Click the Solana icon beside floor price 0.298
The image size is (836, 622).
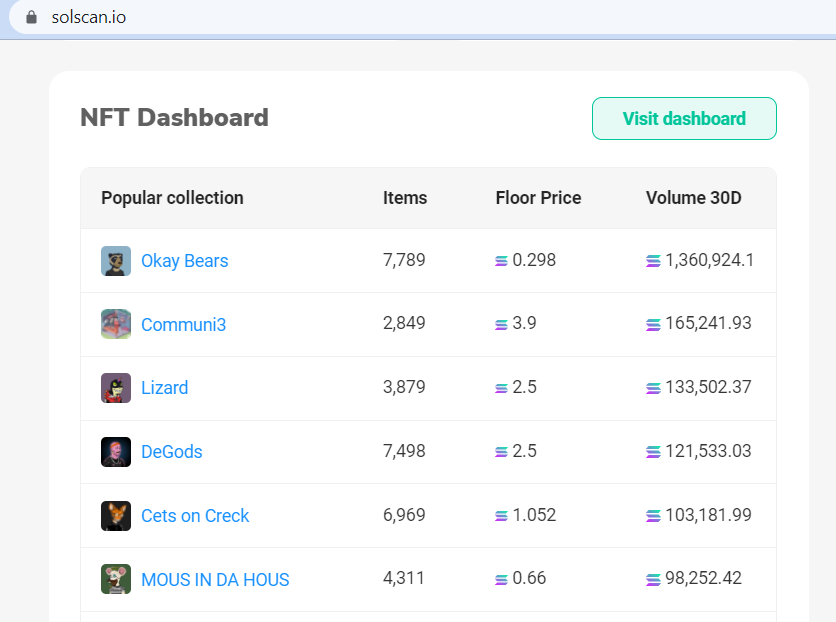tap(501, 261)
